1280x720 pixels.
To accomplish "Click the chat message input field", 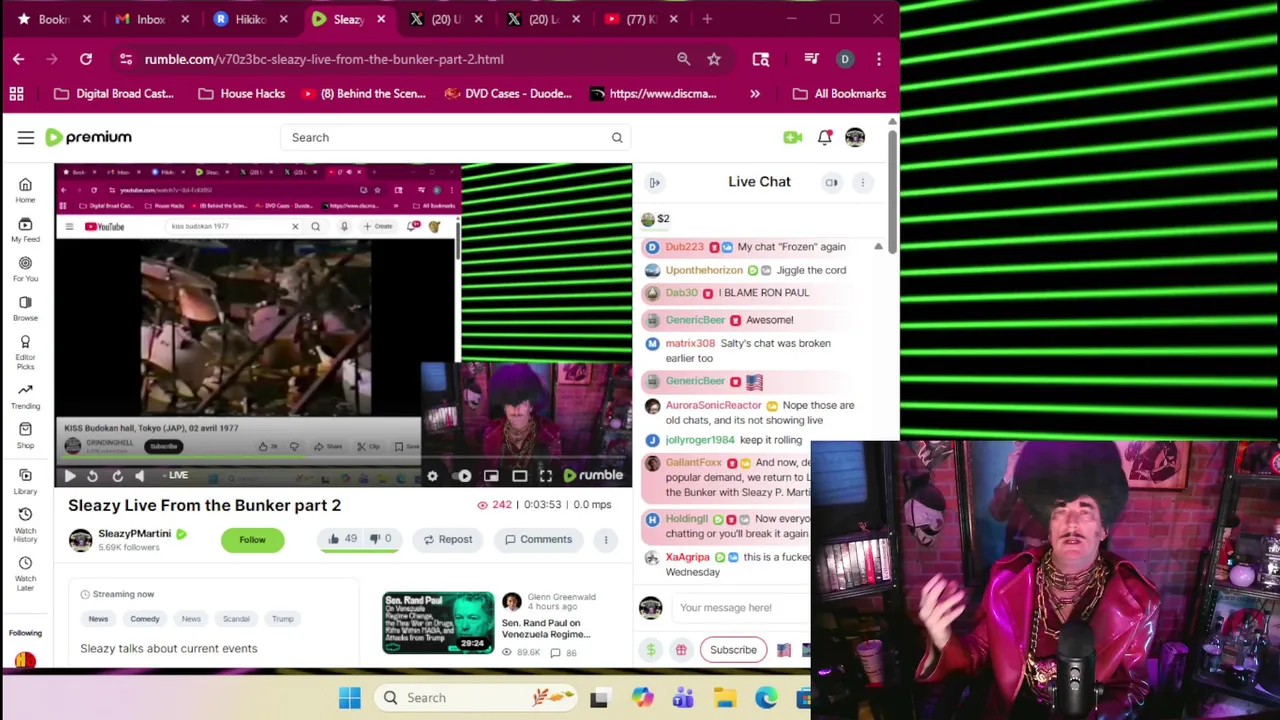I will (x=740, y=608).
